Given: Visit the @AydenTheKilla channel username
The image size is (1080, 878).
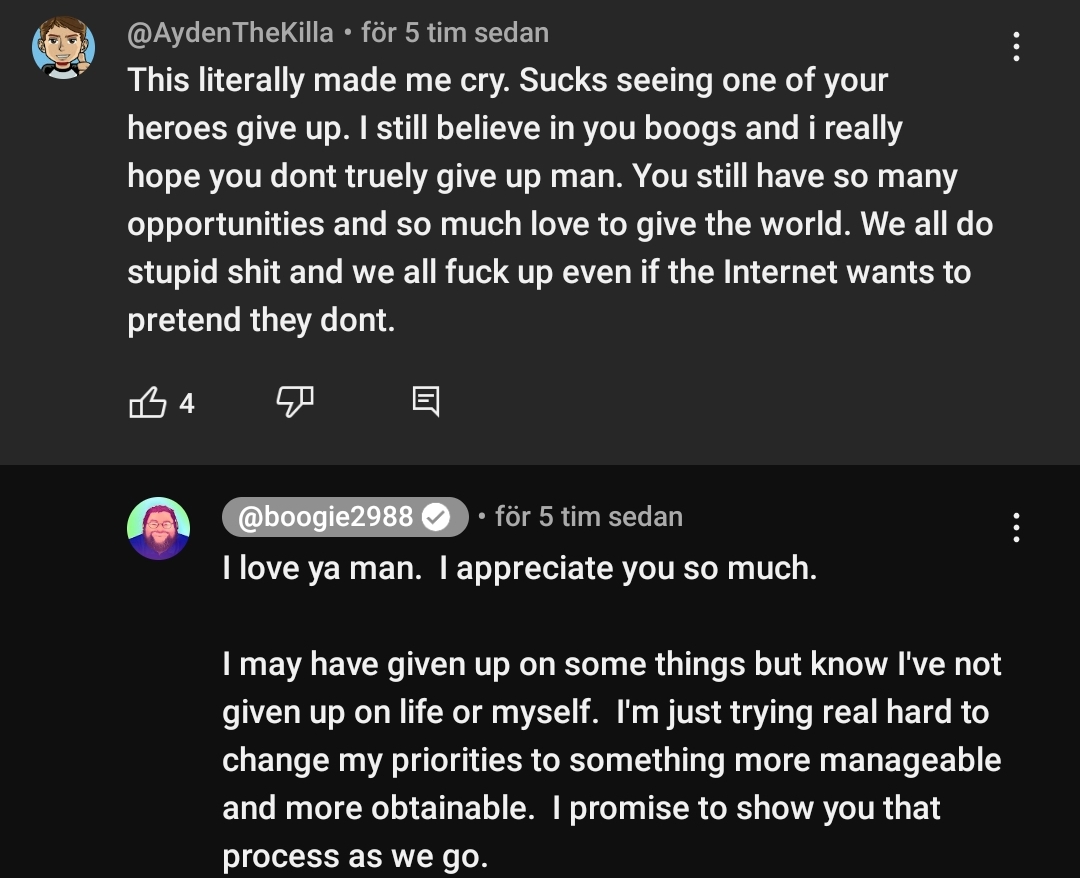Looking at the screenshot, I should pyautogui.click(x=230, y=33).
